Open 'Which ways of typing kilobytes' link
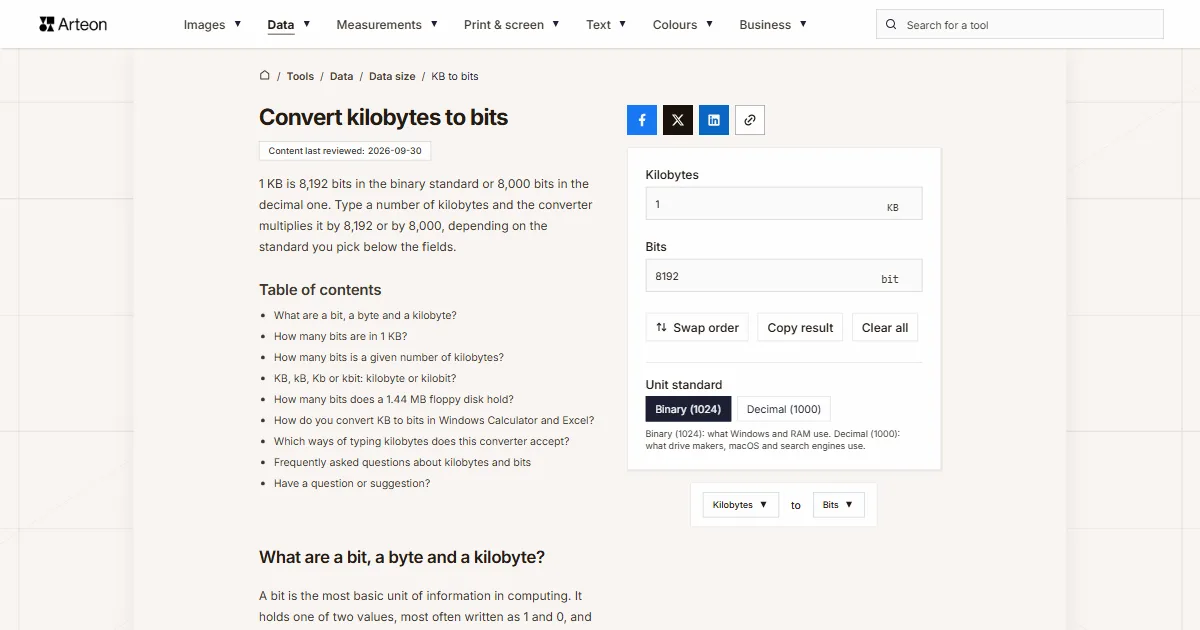 (x=422, y=441)
